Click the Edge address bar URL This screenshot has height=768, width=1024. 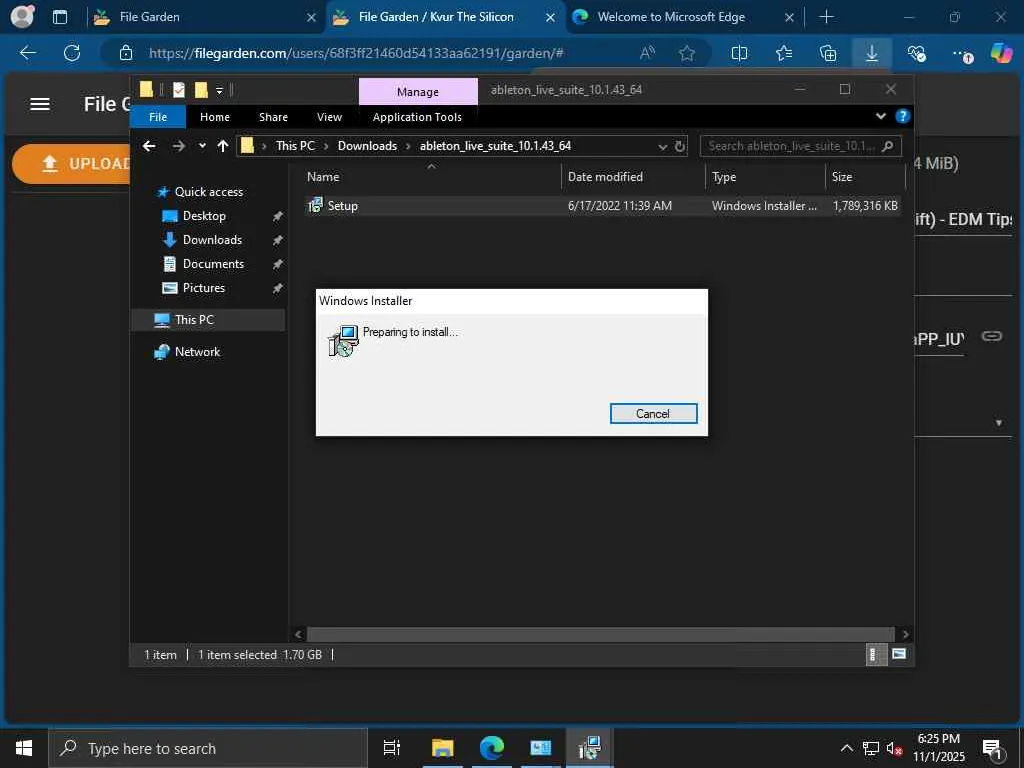(x=356, y=53)
